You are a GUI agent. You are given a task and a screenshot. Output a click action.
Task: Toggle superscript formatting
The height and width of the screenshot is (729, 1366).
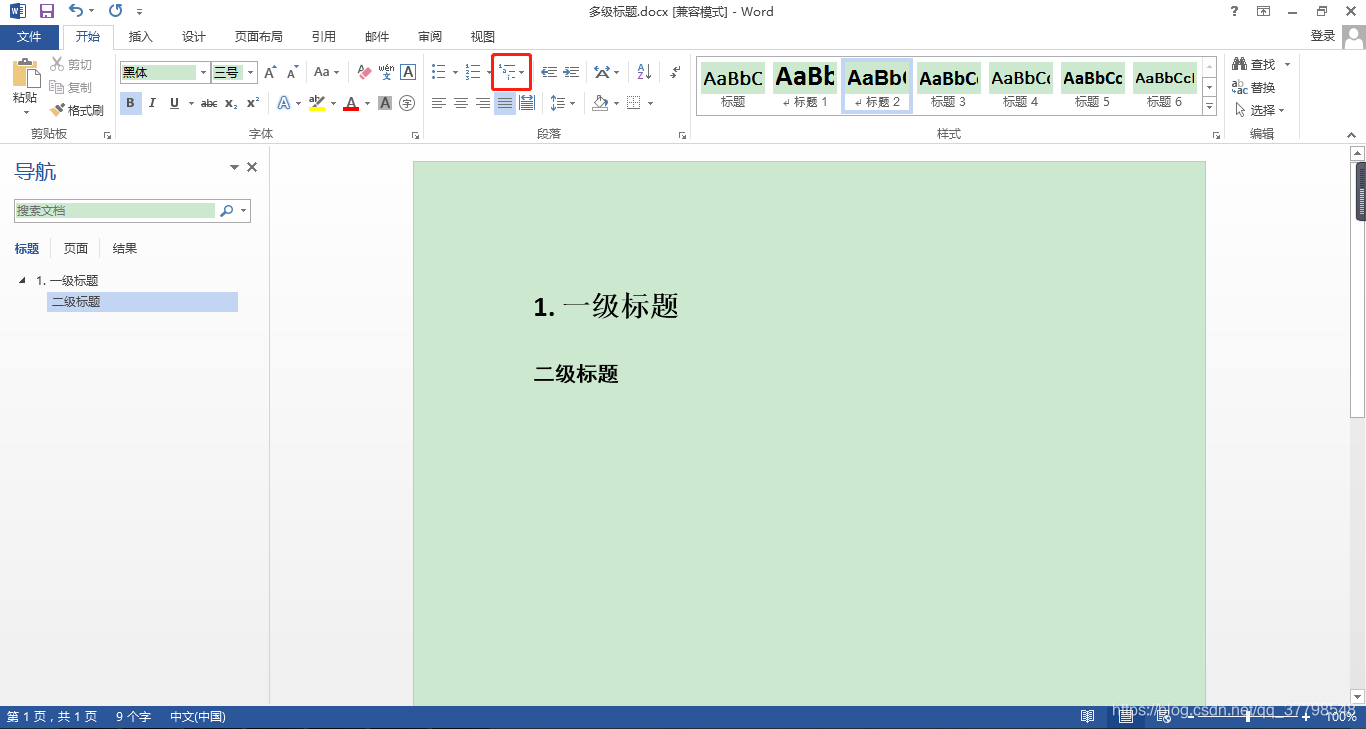[253, 103]
